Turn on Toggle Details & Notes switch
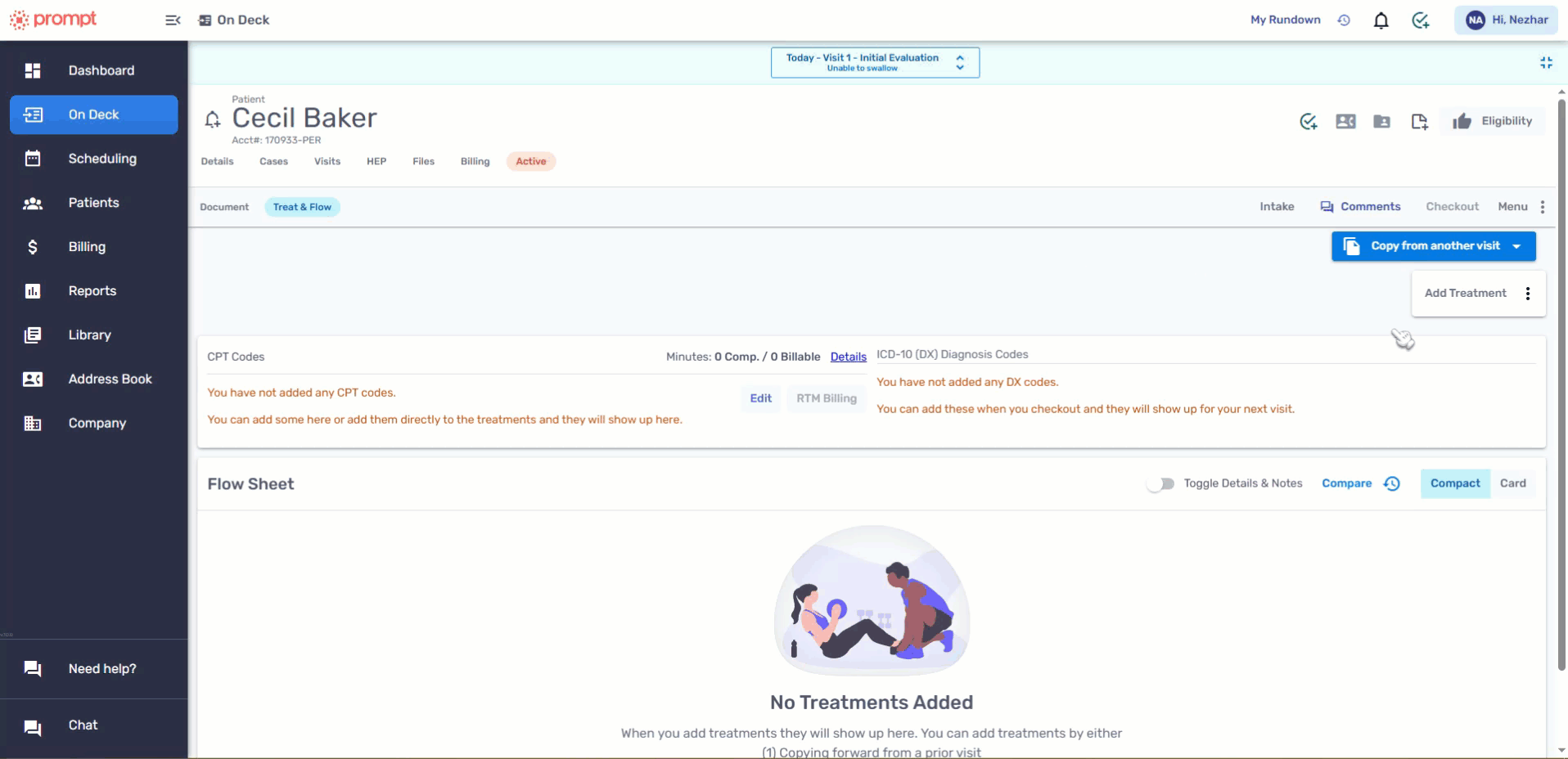Image resolution: width=1568 pixels, height=759 pixels. coord(1160,484)
